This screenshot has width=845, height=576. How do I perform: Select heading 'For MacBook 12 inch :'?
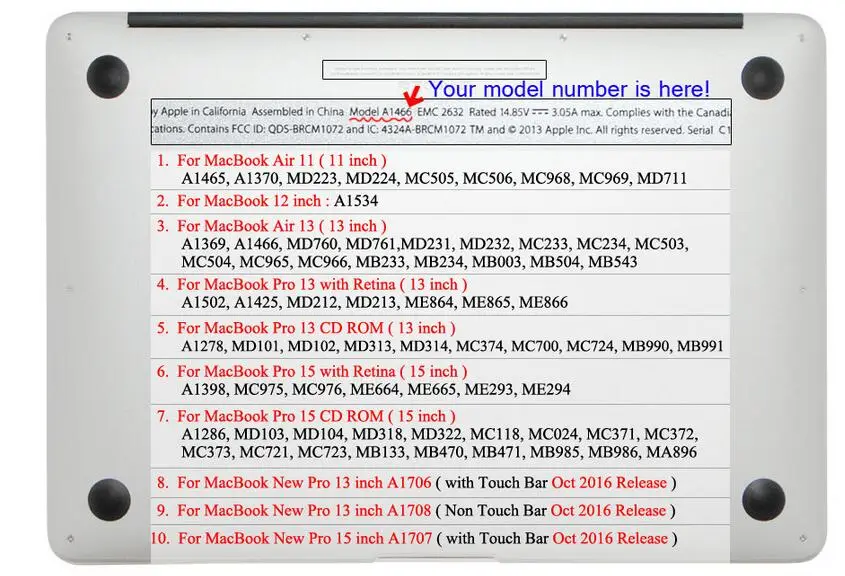coord(253,201)
